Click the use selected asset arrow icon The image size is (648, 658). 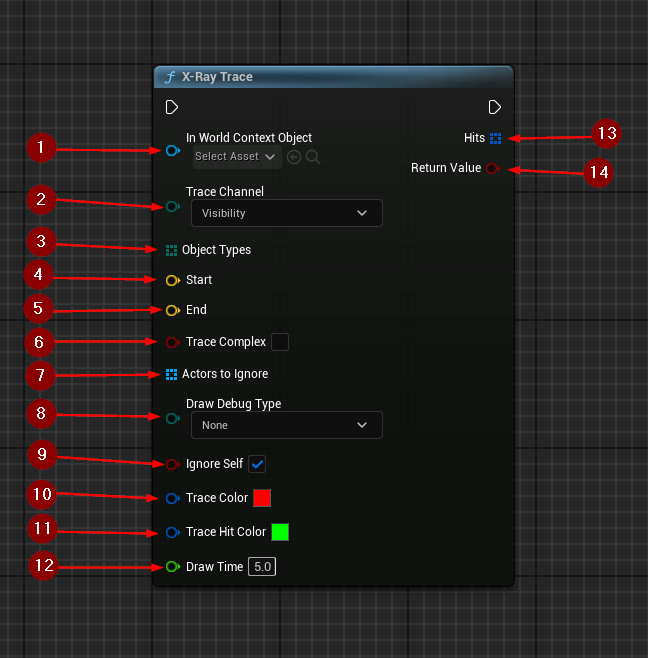294,157
